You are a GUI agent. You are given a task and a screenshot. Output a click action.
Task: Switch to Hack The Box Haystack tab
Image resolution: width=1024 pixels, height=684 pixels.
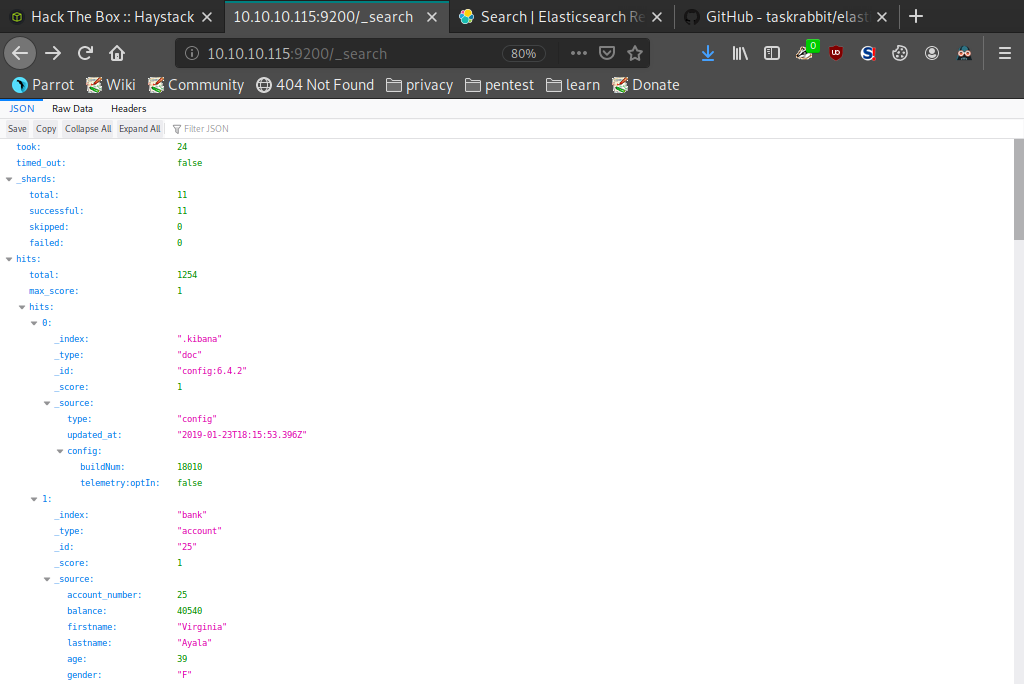112,17
